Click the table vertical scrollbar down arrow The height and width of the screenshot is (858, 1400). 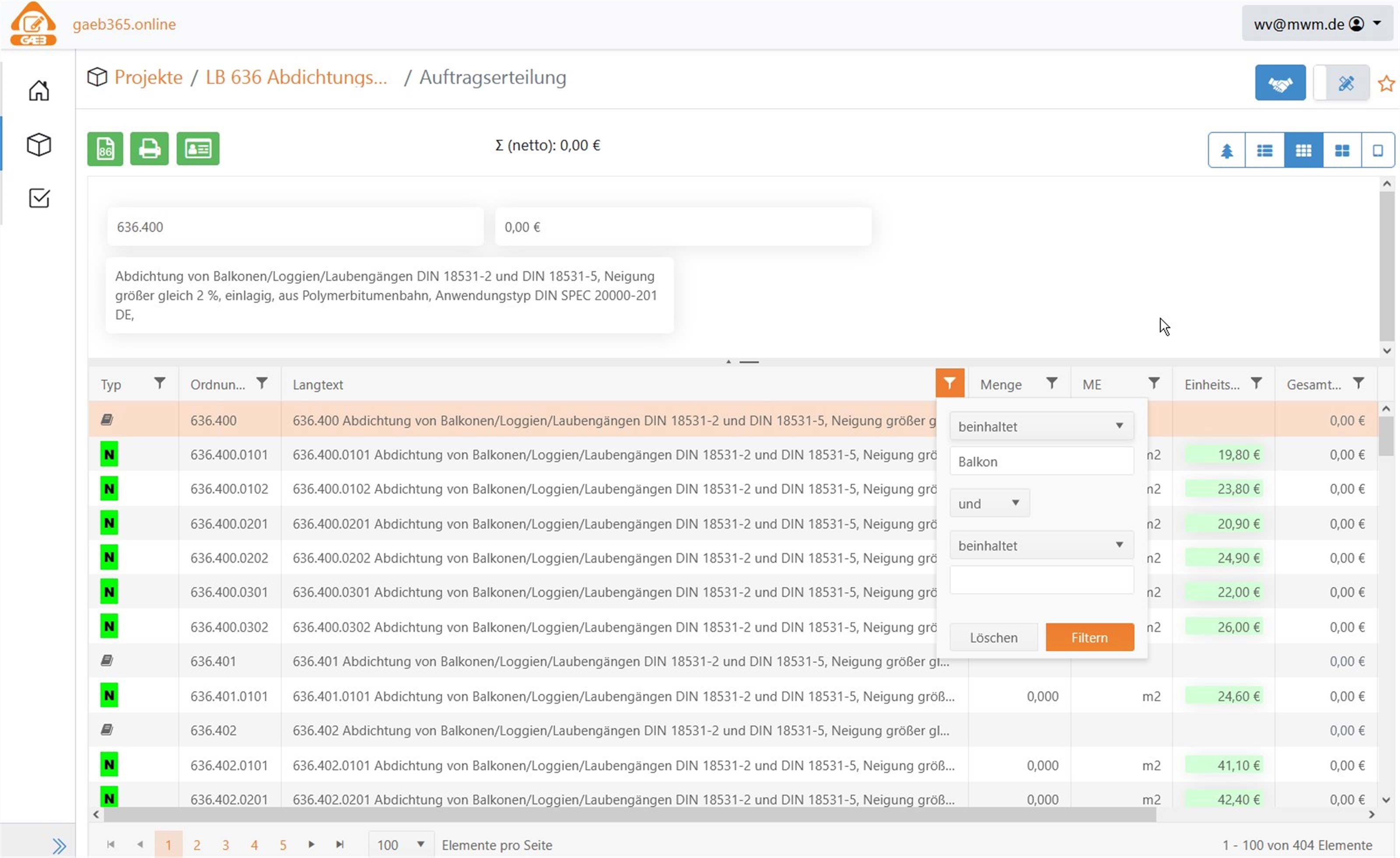[1386, 800]
